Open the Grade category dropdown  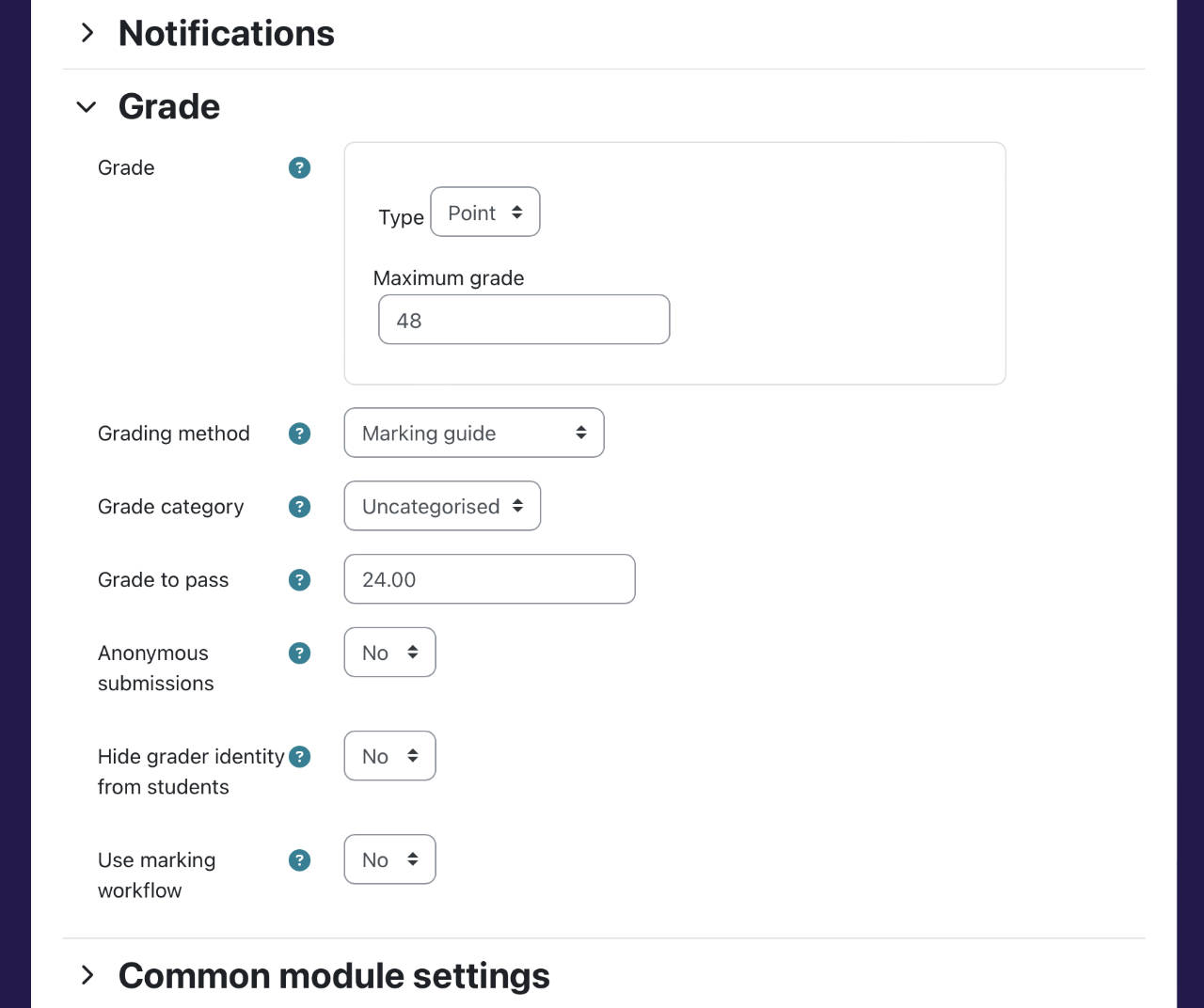pyautogui.click(x=441, y=506)
